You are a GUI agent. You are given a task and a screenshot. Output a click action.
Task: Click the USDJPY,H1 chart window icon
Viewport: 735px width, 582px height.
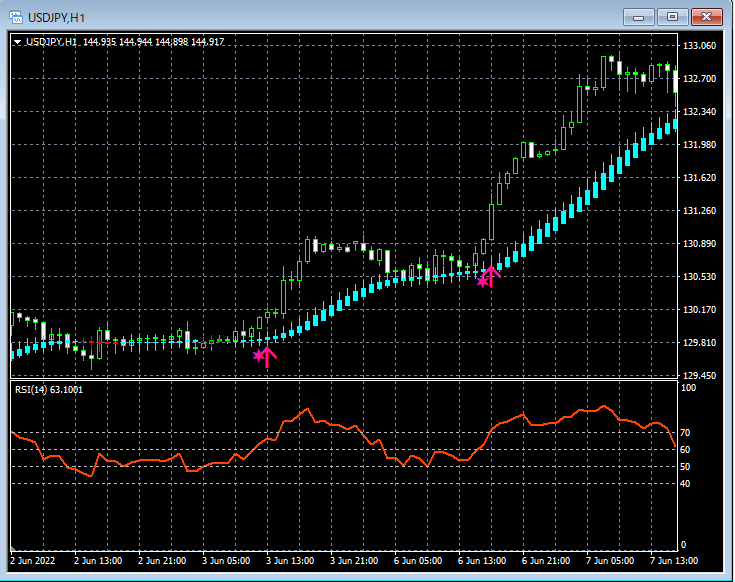pos(16,18)
